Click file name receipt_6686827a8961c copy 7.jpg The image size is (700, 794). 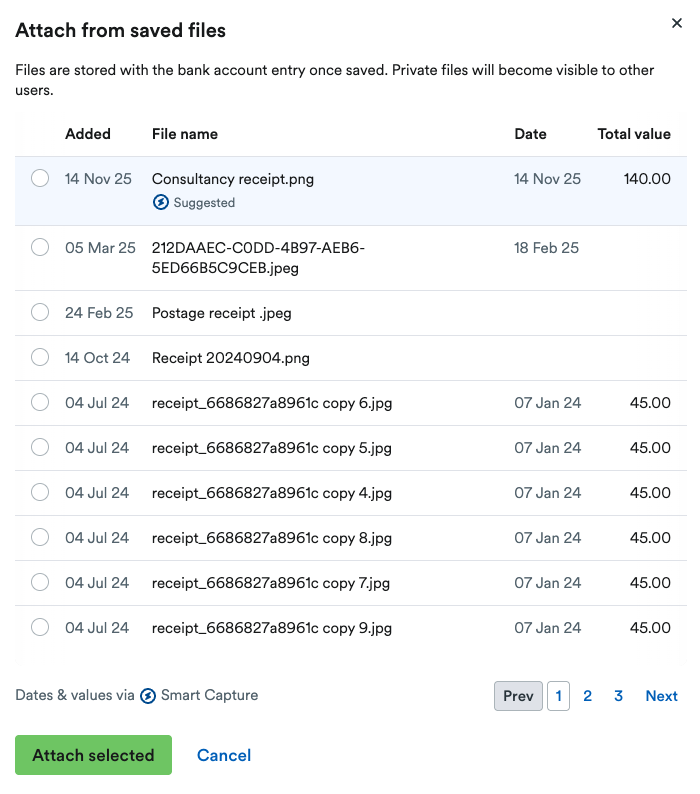[x=271, y=583]
